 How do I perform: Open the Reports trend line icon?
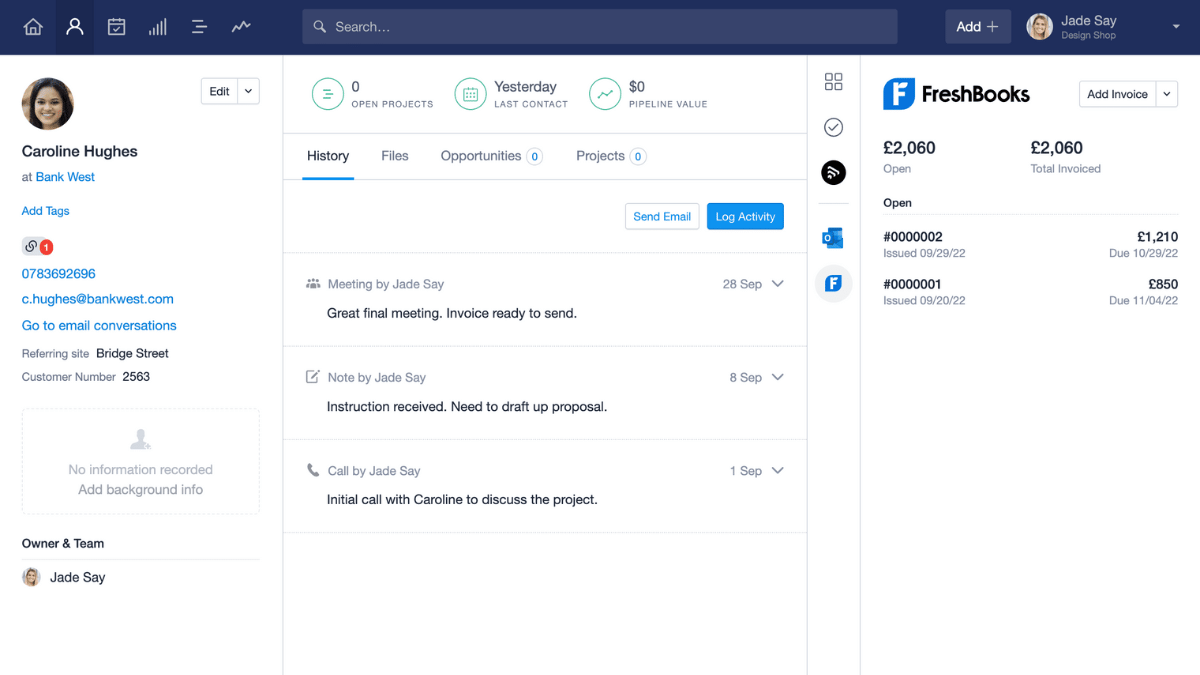[x=240, y=26]
